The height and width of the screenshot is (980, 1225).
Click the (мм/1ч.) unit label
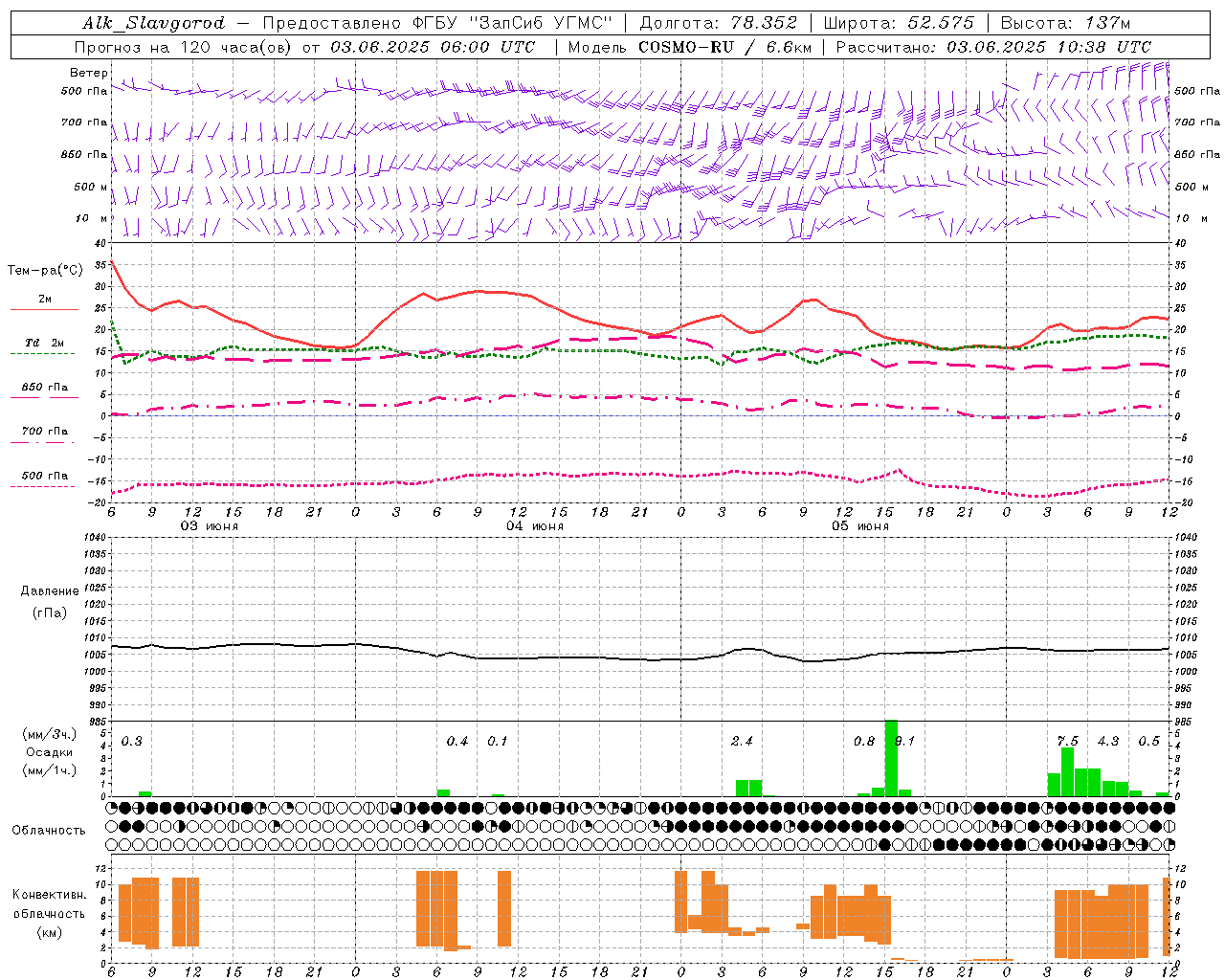[x=50, y=770]
